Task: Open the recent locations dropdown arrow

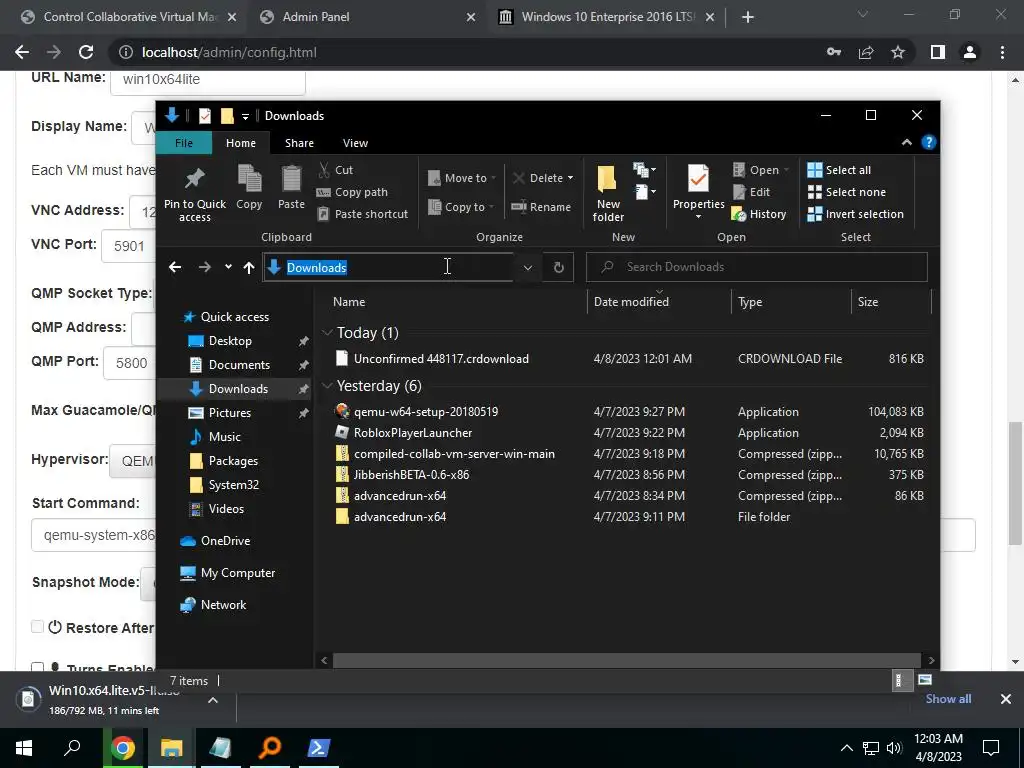Action: (228, 266)
